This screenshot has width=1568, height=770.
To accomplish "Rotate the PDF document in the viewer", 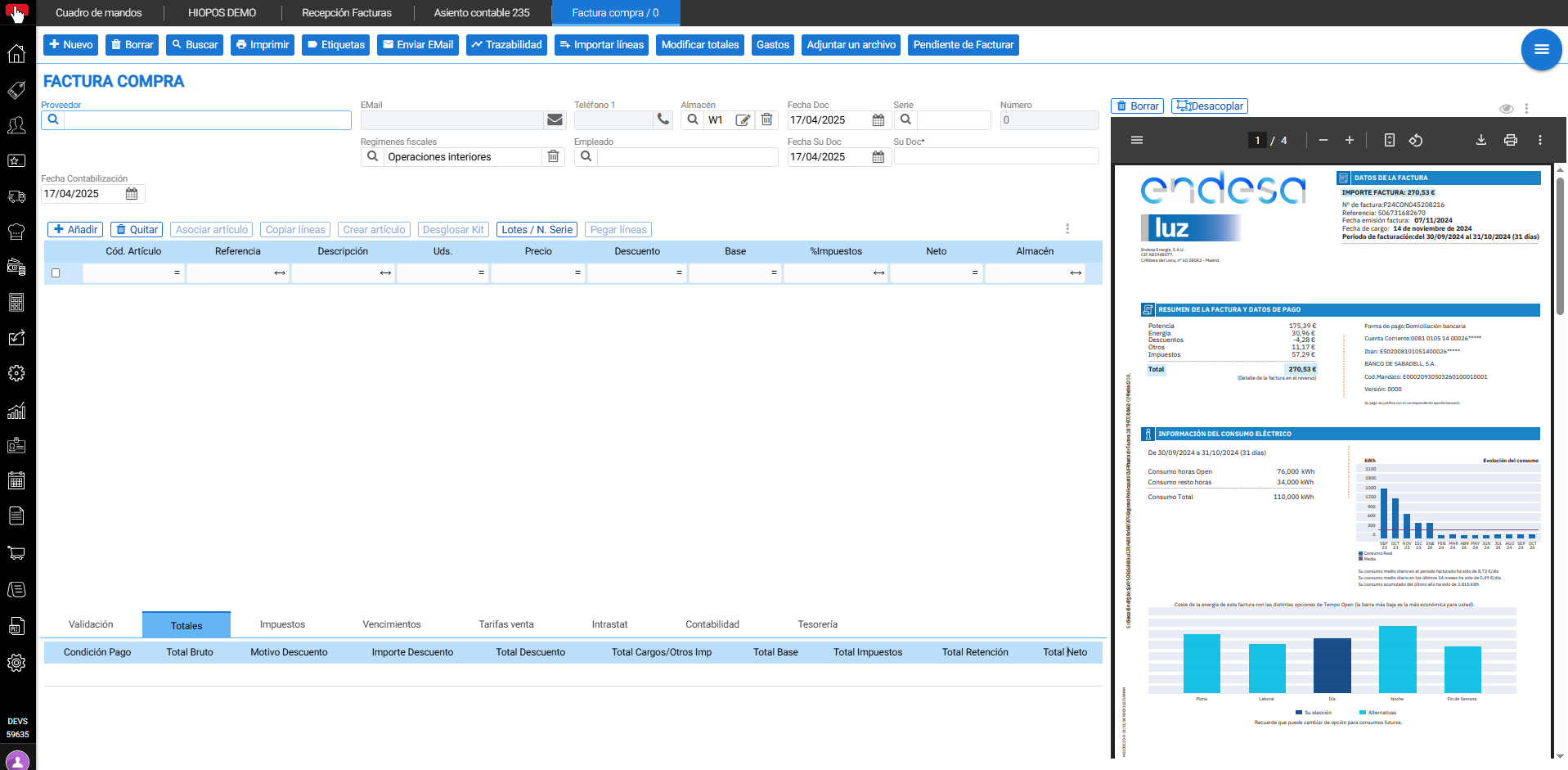I will tap(1416, 141).
